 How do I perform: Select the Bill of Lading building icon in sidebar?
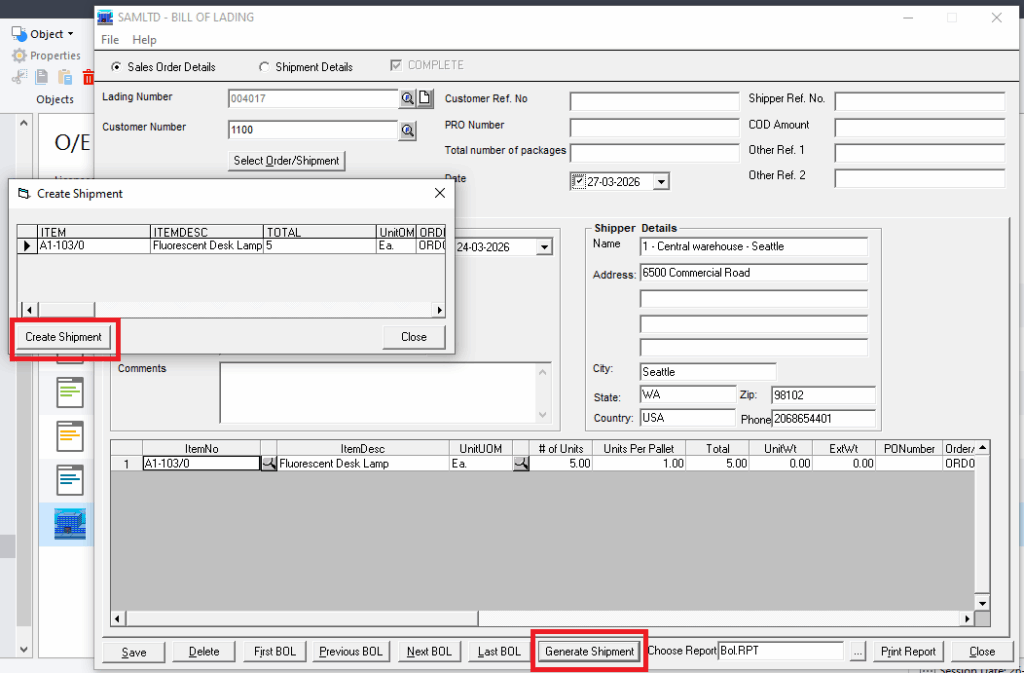click(70, 523)
